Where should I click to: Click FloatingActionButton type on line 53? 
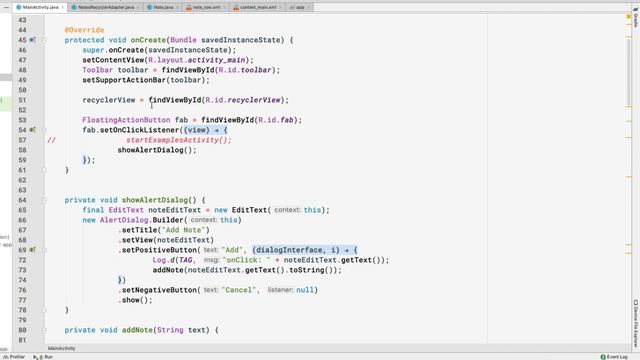pyautogui.click(x=126, y=120)
